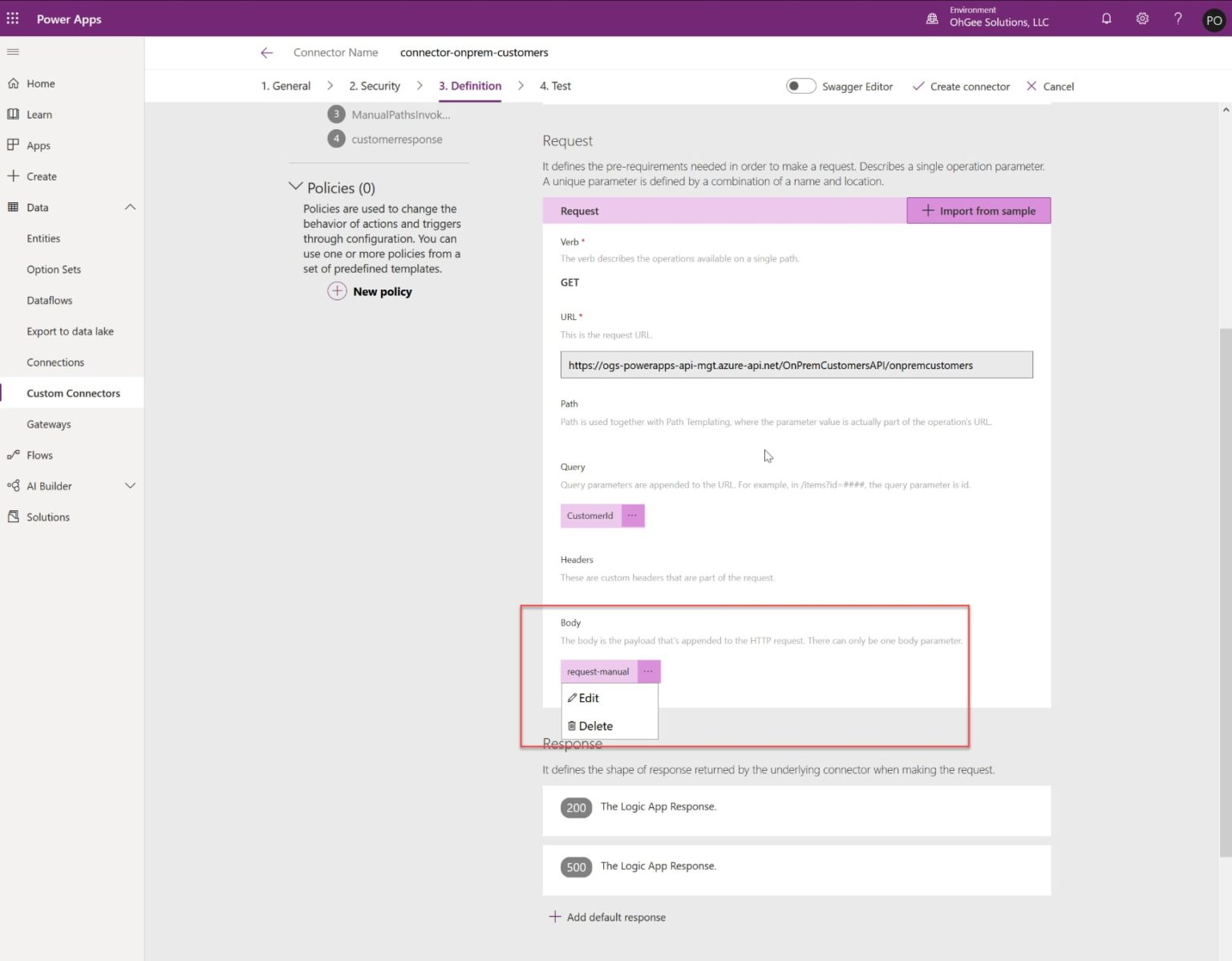Collapse the Data section chevron
This screenshot has height=961, width=1232.
point(130,206)
